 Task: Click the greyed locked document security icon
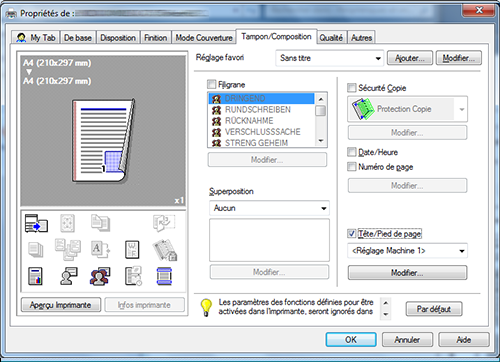click(x=165, y=250)
